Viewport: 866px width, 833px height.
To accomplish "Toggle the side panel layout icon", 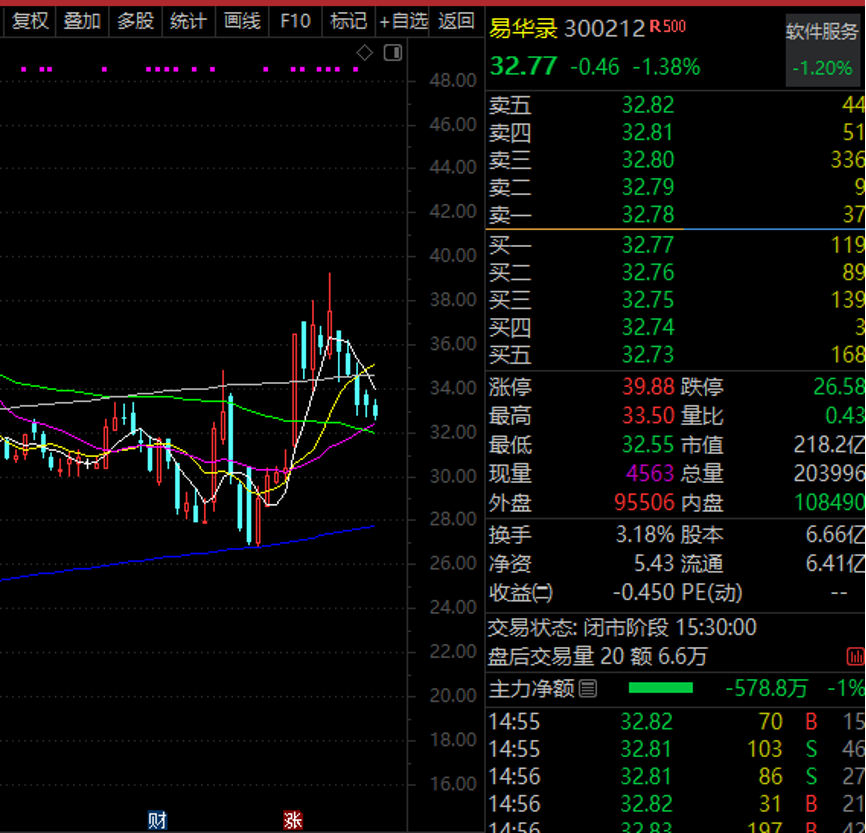I will pos(393,53).
